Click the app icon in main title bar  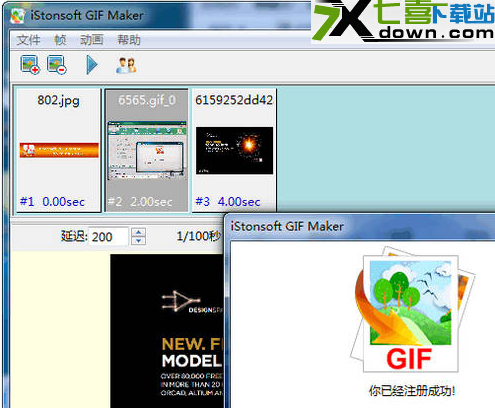pos(17,15)
